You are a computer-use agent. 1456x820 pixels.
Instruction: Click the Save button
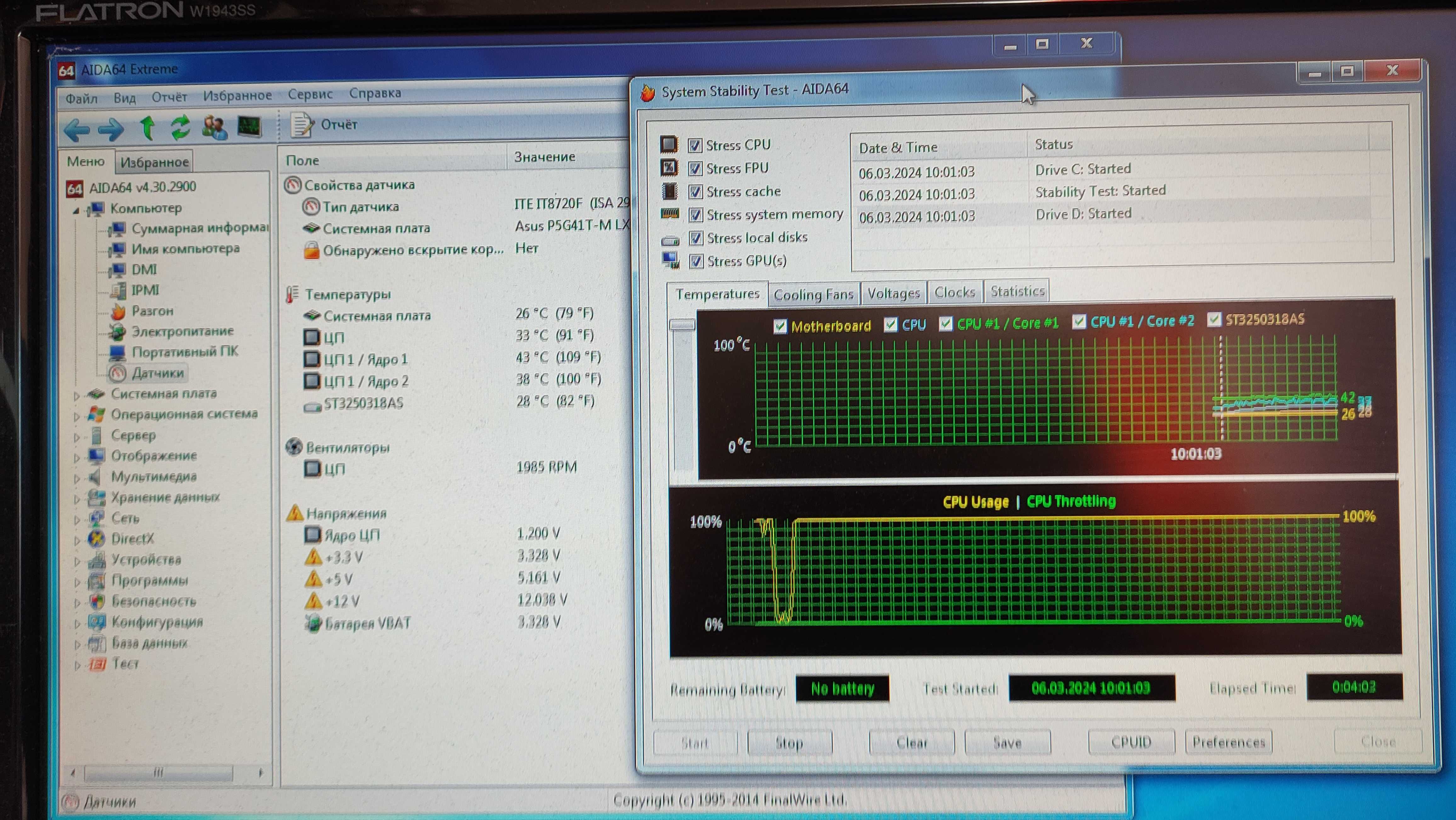(1007, 742)
